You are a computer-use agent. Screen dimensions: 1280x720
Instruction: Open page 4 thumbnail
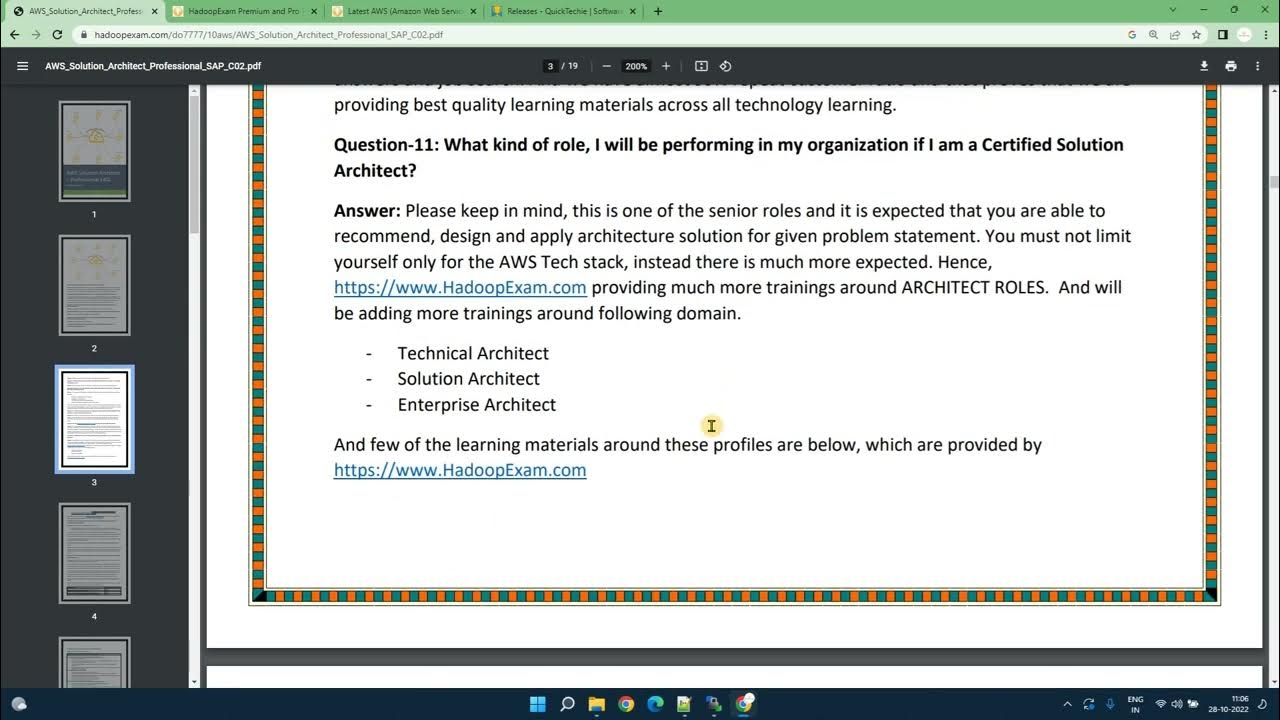coord(94,553)
